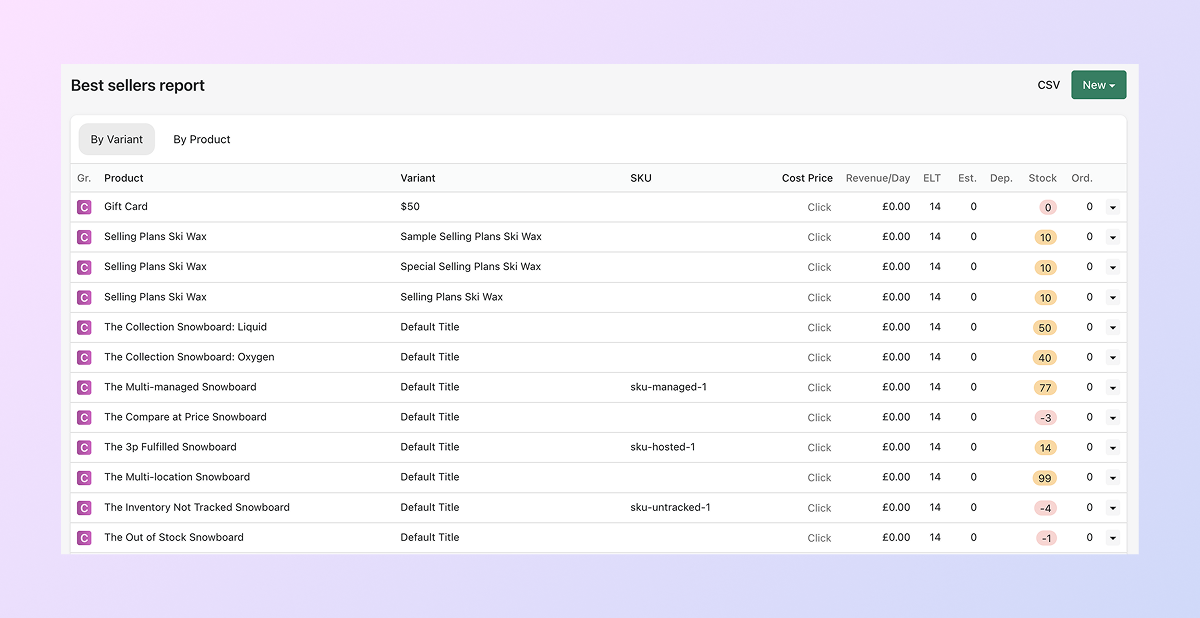Open actions dropdown for Sample Selling Plans Ski Wax
The width and height of the screenshot is (1200, 618).
tap(1112, 237)
